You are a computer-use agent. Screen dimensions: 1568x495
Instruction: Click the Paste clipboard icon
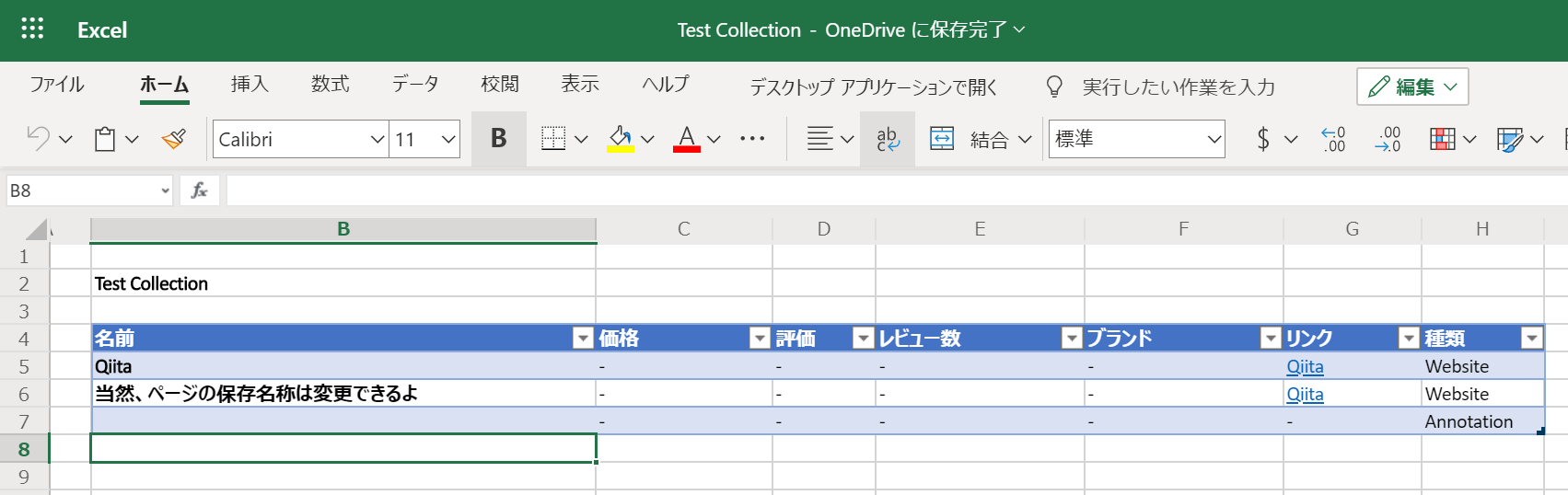105,139
